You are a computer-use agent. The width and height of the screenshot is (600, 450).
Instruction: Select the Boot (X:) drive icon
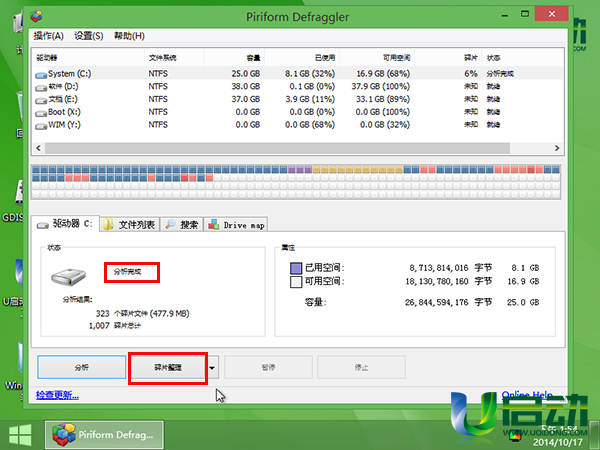tap(41, 113)
